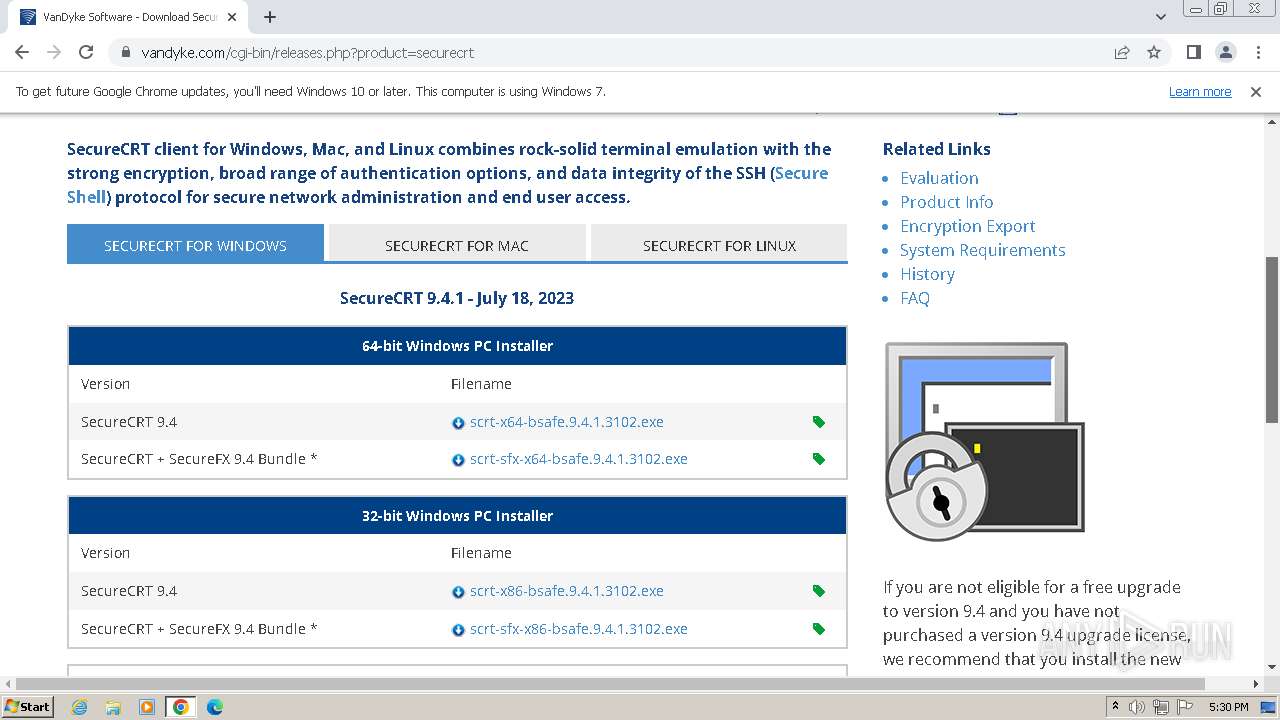Click Learn more about Chrome updates

click(1200, 91)
